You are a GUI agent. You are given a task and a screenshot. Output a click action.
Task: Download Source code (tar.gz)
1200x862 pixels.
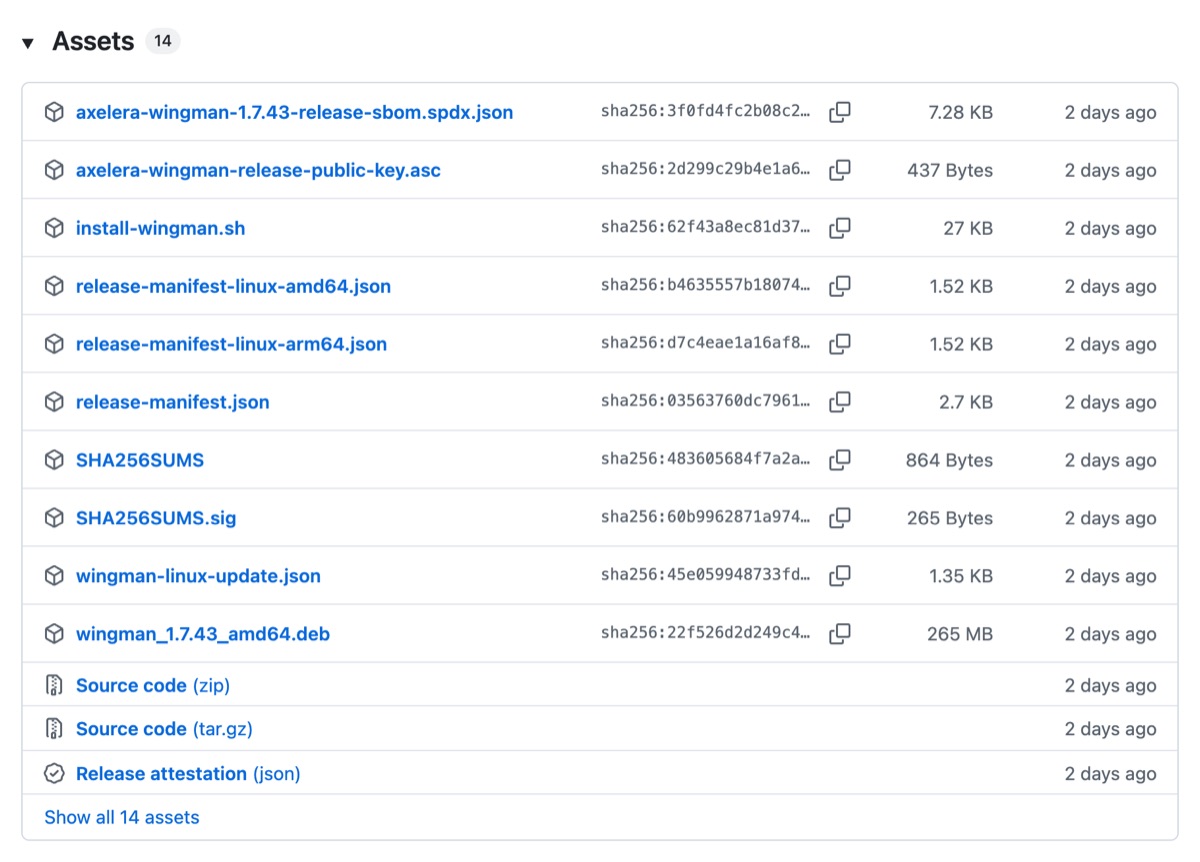[164, 729]
